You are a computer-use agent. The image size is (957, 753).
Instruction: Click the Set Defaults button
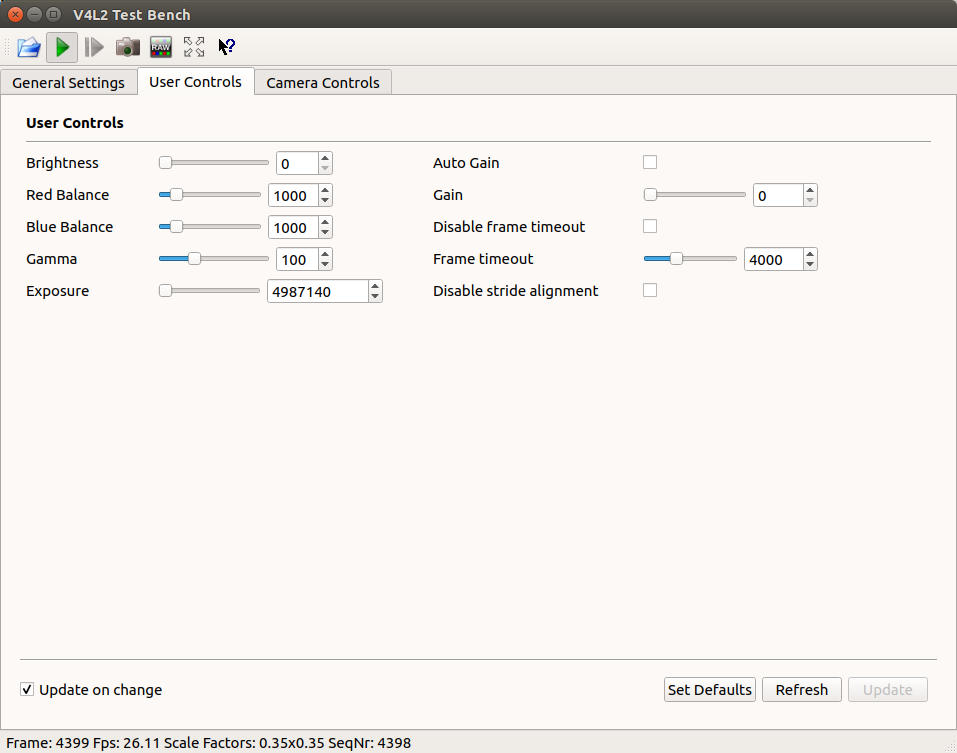point(710,690)
